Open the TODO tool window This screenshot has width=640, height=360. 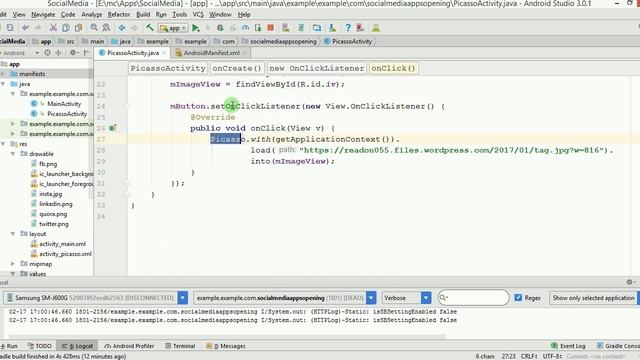pyautogui.click(x=39, y=346)
